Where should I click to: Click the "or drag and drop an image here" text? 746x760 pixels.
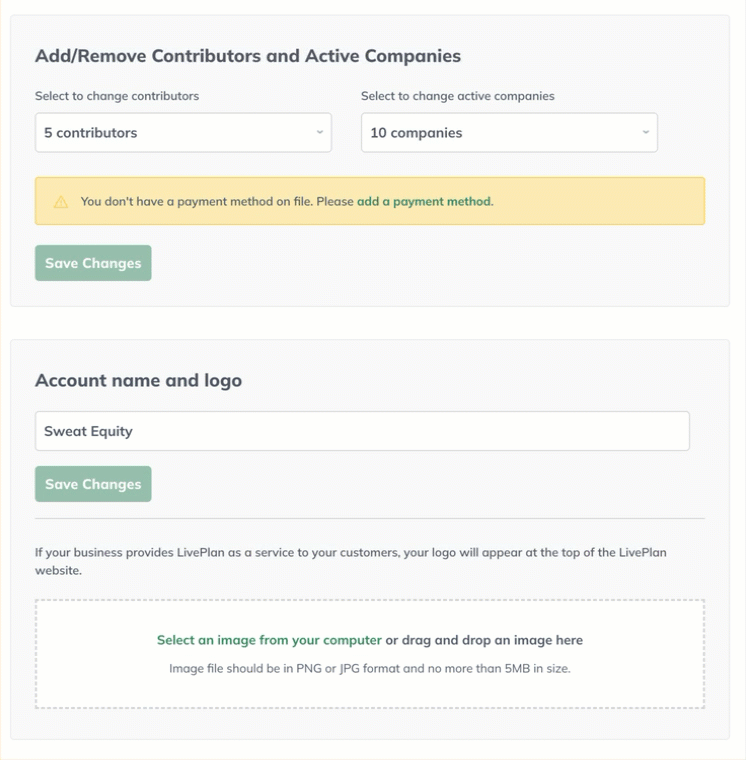pyautogui.click(x=484, y=640)
